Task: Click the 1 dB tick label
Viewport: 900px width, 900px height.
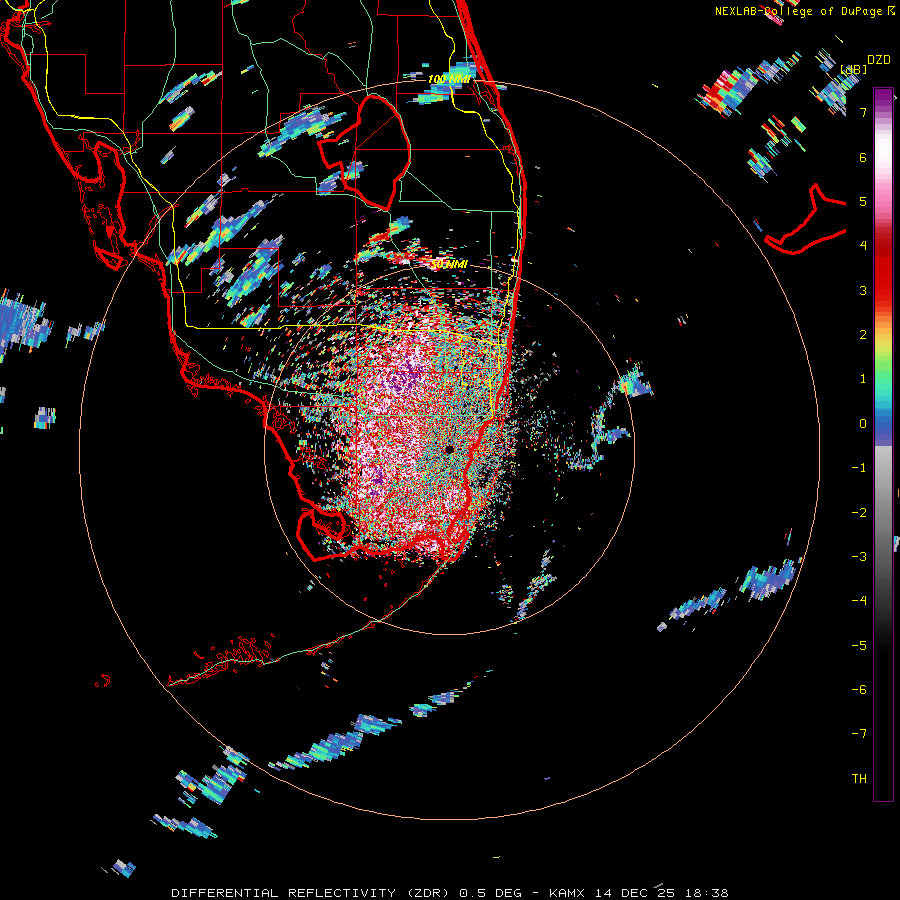Action: 863,379
